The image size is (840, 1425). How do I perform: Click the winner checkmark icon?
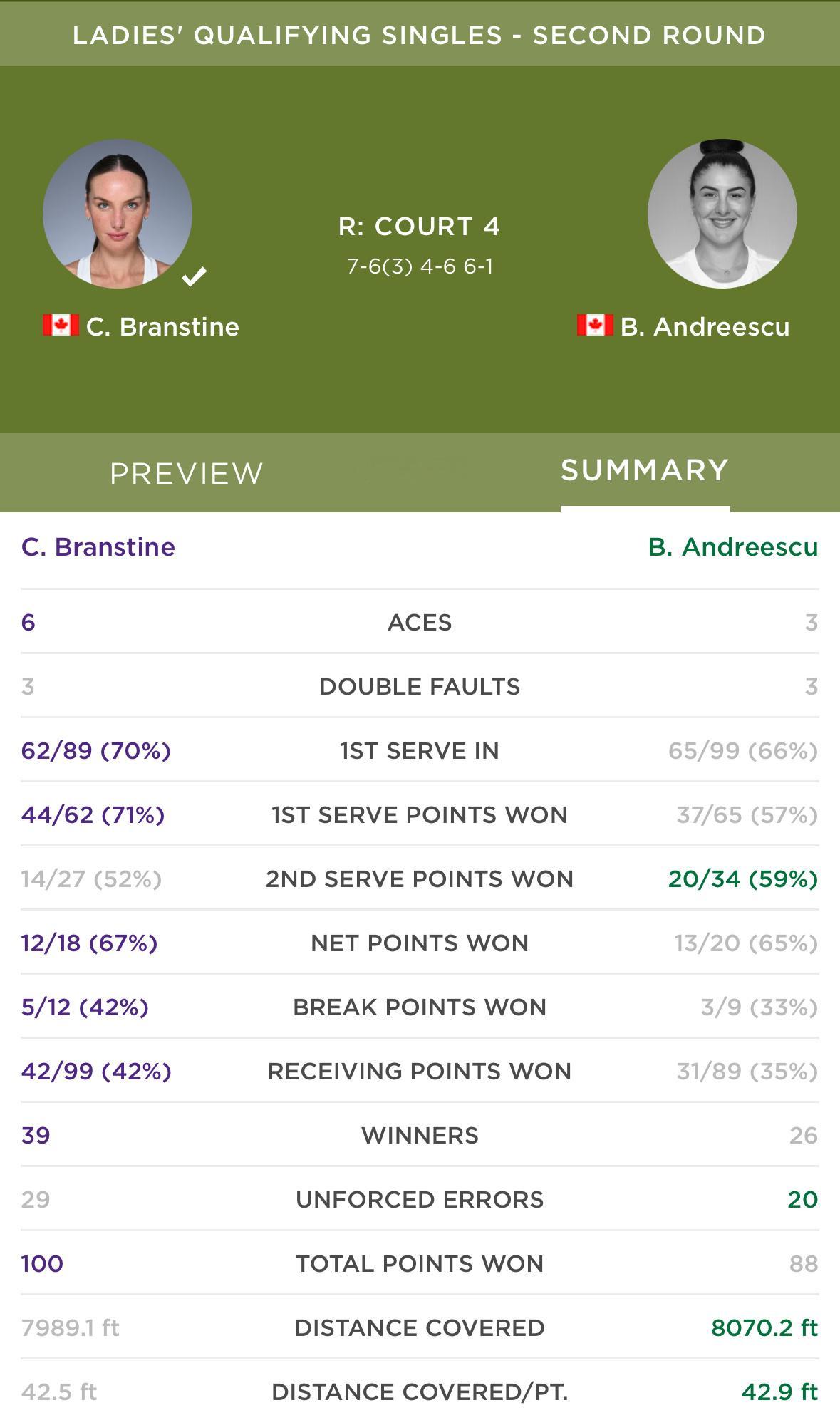[x=194, y=276]
